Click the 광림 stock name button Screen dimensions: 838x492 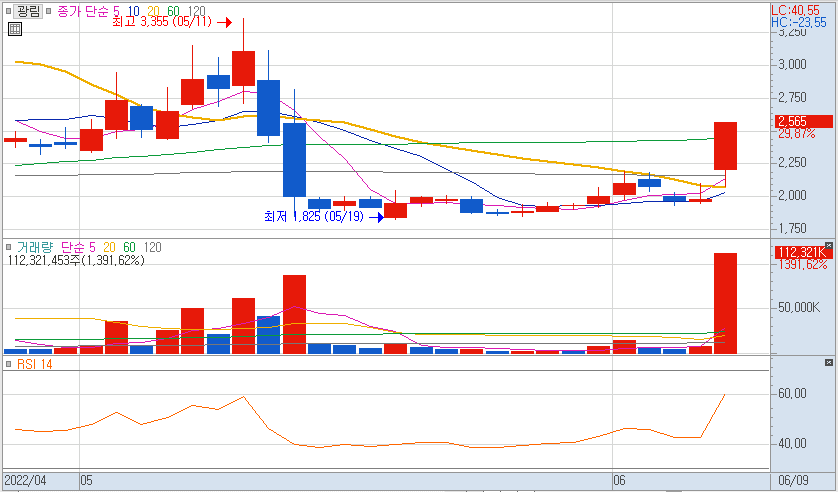click(29, 11)
